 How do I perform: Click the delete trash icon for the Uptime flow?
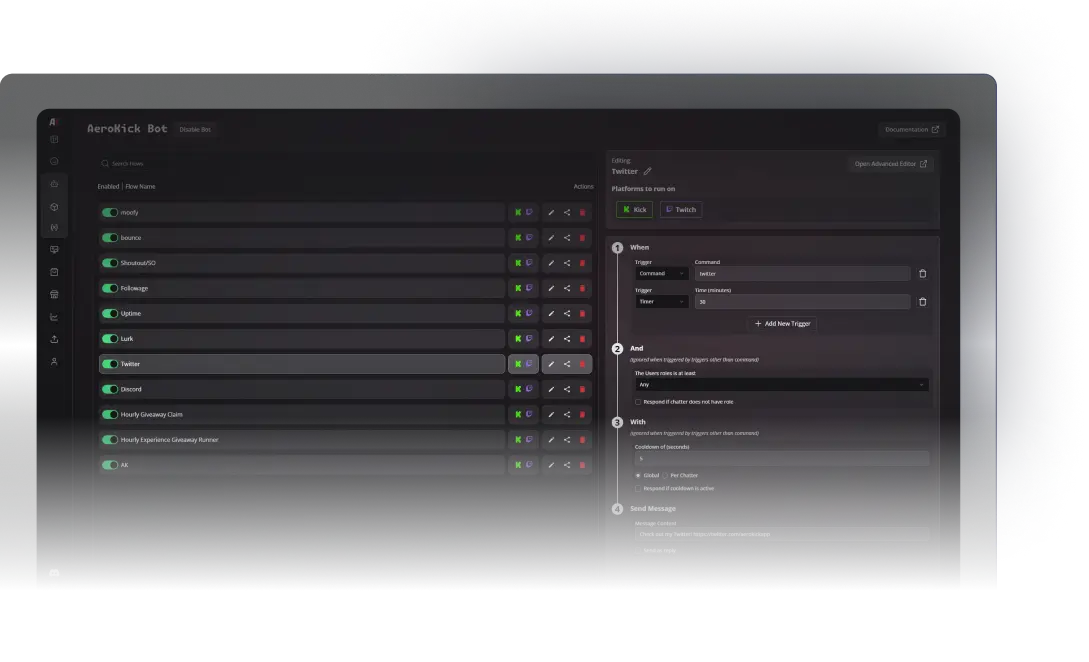pos(583,313)
